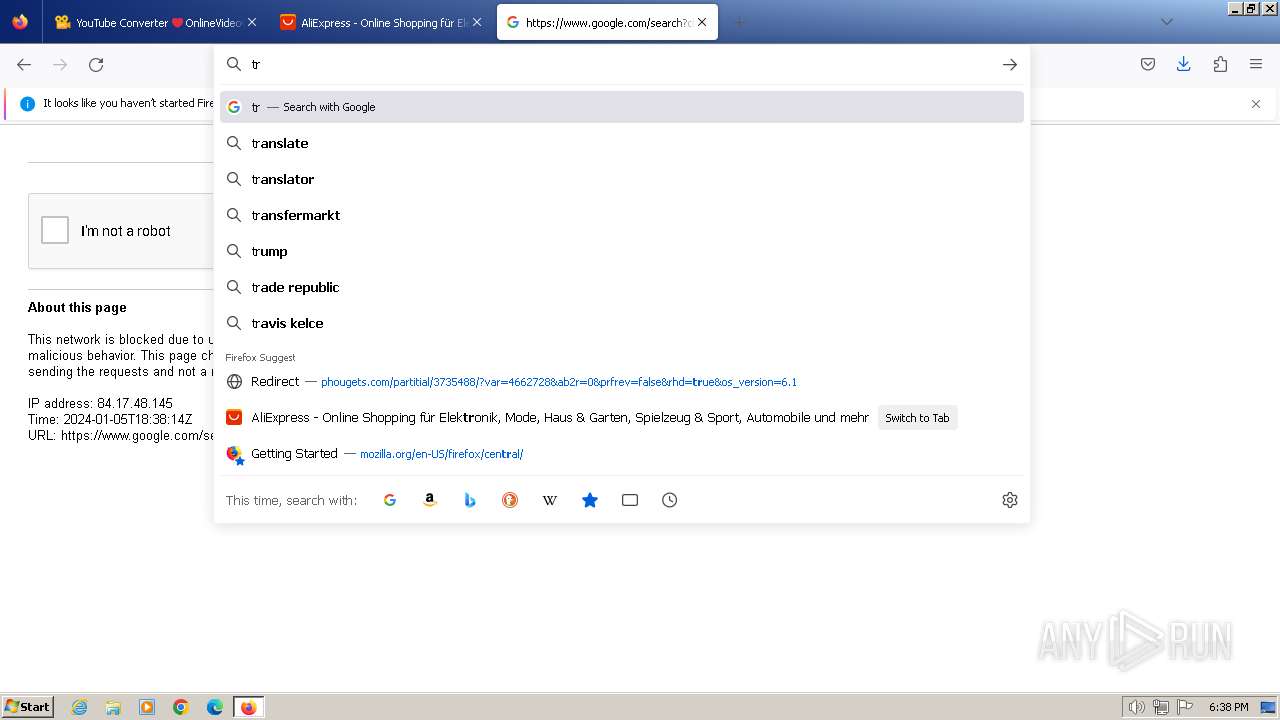Click the Switch to Tab button
The width and height of the screenshot is (1280, 720).
917,418
